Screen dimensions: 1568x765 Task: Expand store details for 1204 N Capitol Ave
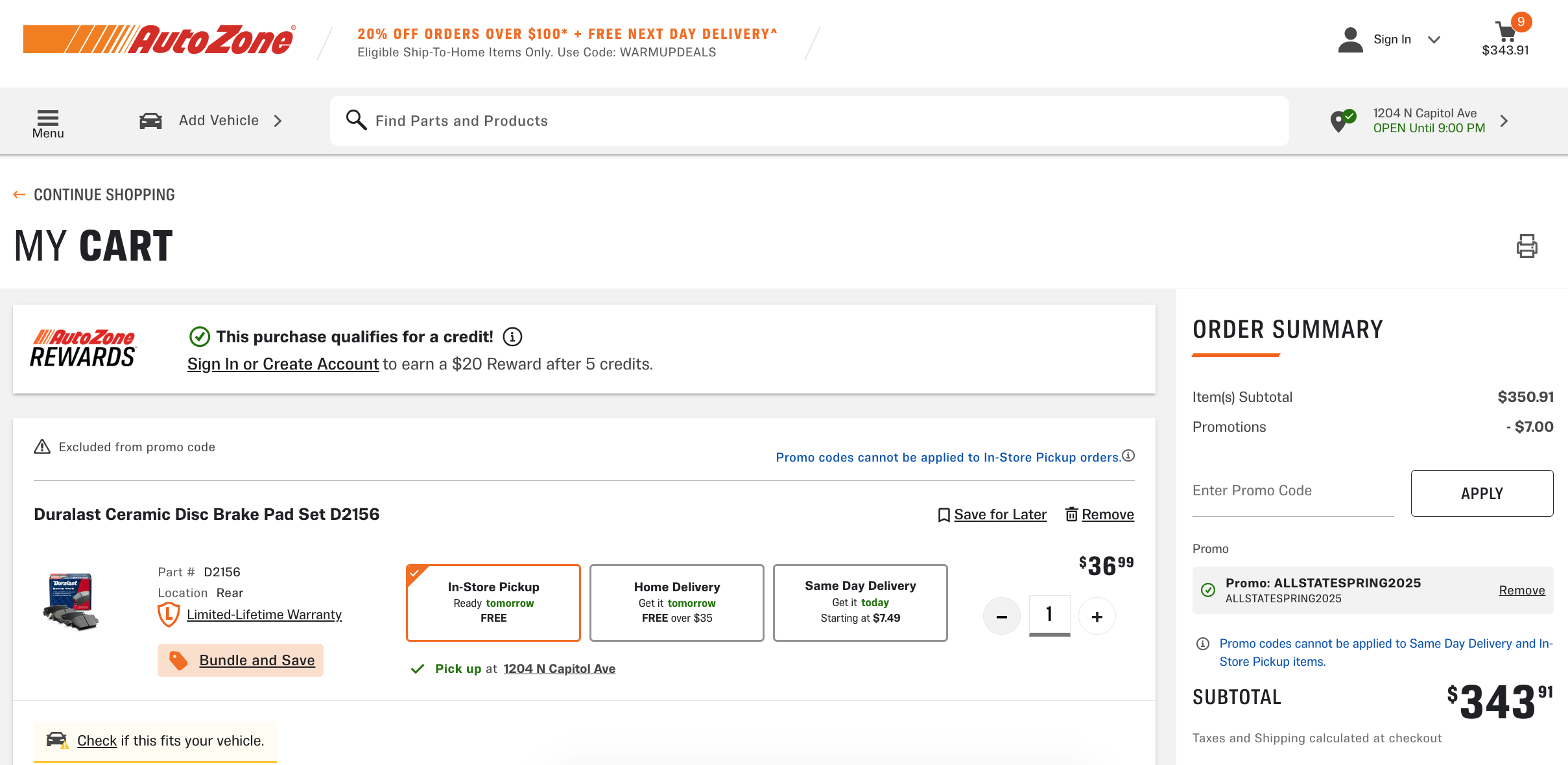tap(1504, 121)
